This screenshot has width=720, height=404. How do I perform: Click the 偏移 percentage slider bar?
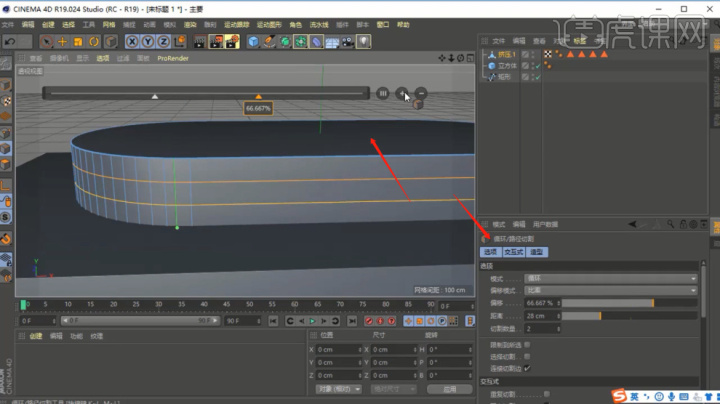(x=629, y=303)
